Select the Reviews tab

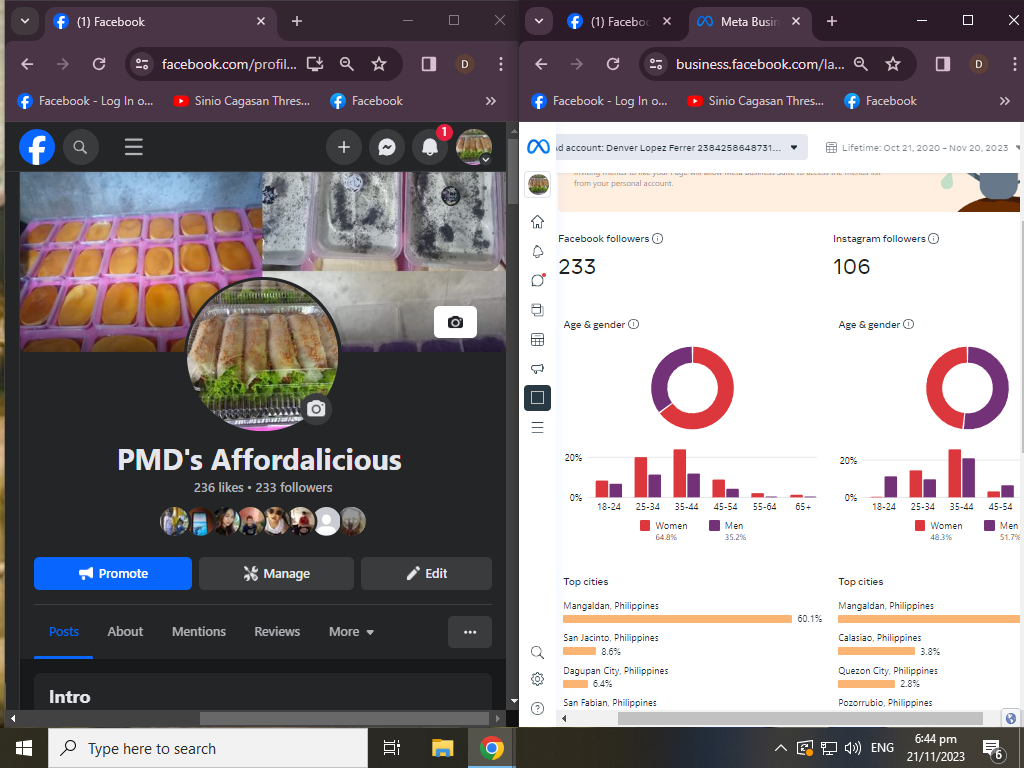point(277,631)
